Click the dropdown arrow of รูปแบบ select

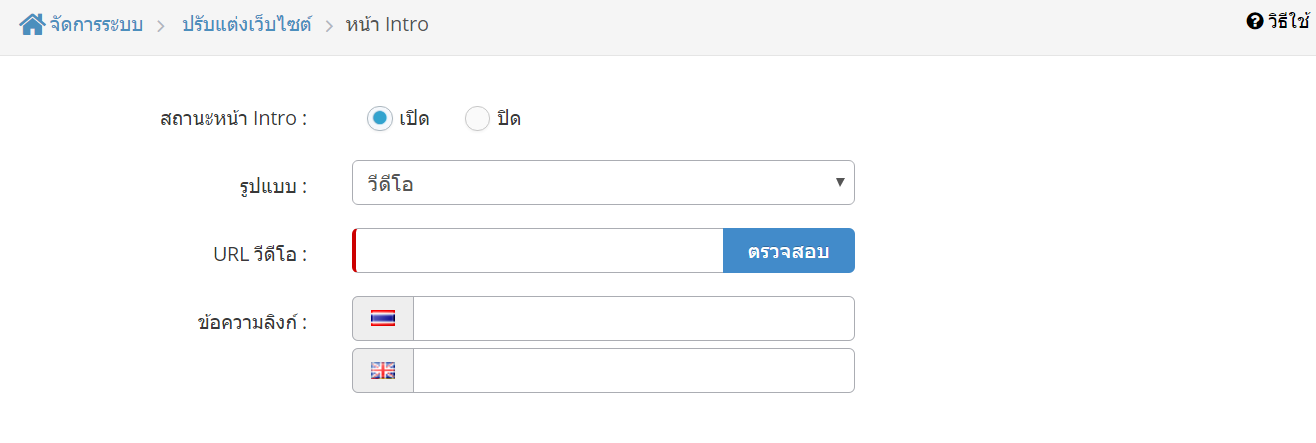pyautogui.click(x=840, y=182)
